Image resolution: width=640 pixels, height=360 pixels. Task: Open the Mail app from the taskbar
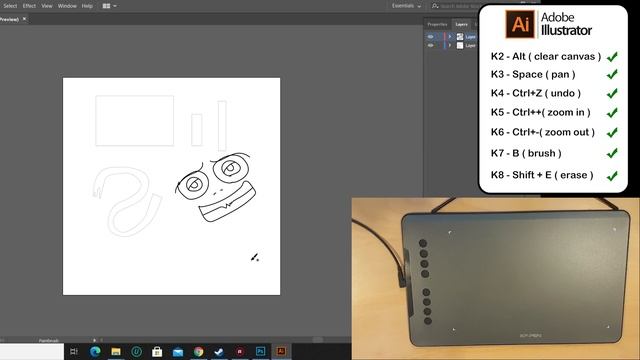click(178, 351)
